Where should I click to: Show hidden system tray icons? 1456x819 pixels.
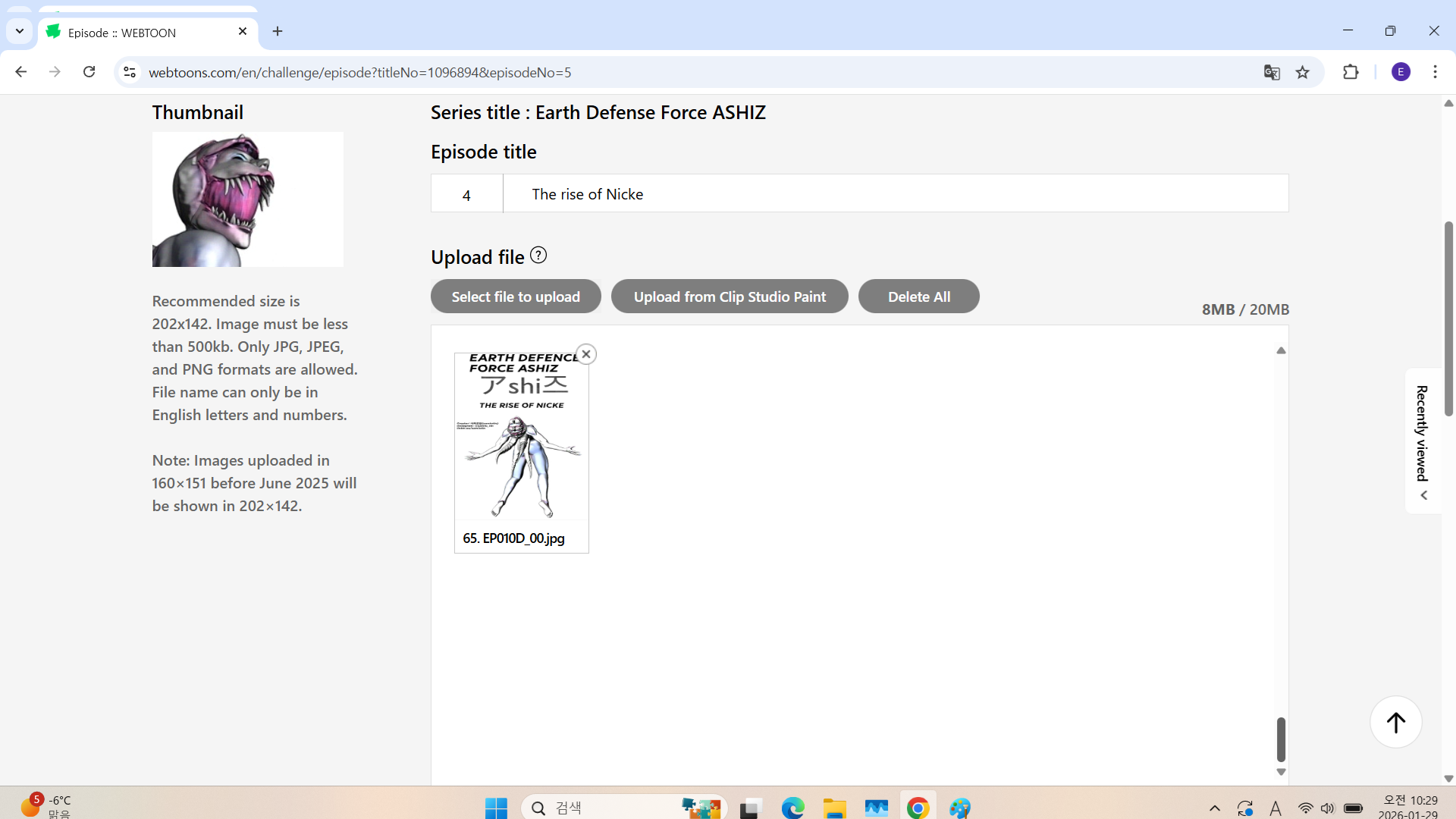pos(1214,808)
